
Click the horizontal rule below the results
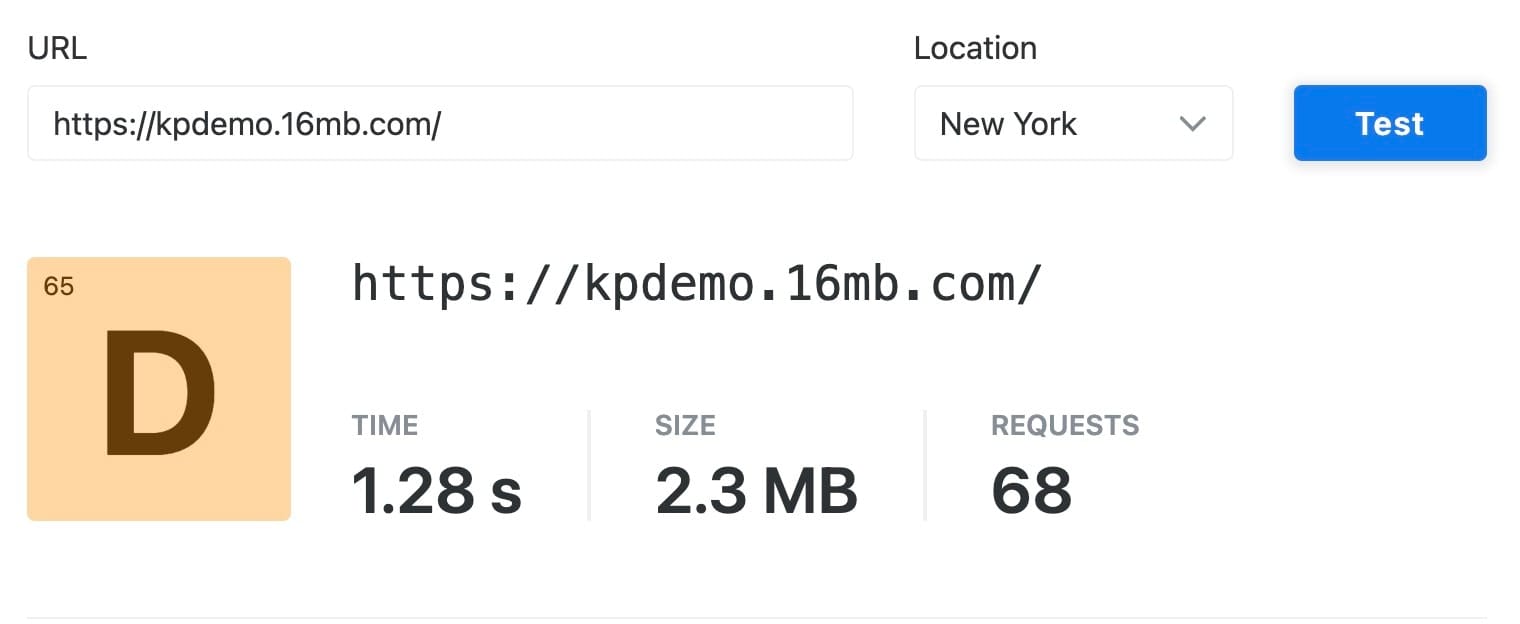coord(756,618)
